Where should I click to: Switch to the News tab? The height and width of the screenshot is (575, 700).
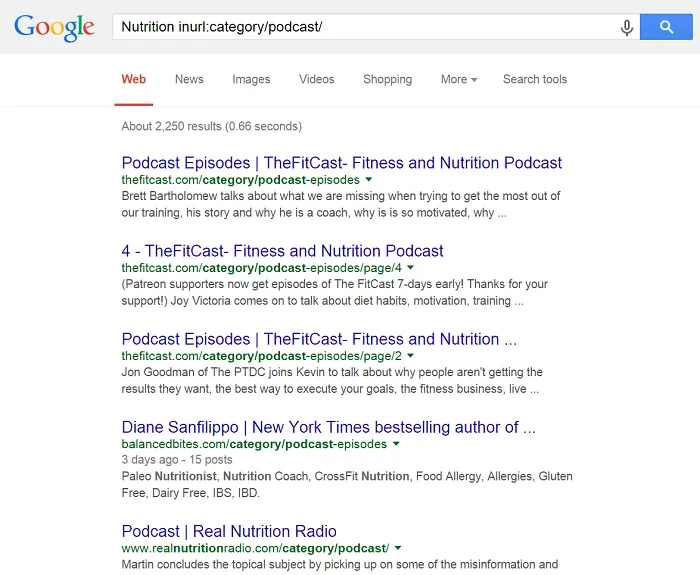189,79
